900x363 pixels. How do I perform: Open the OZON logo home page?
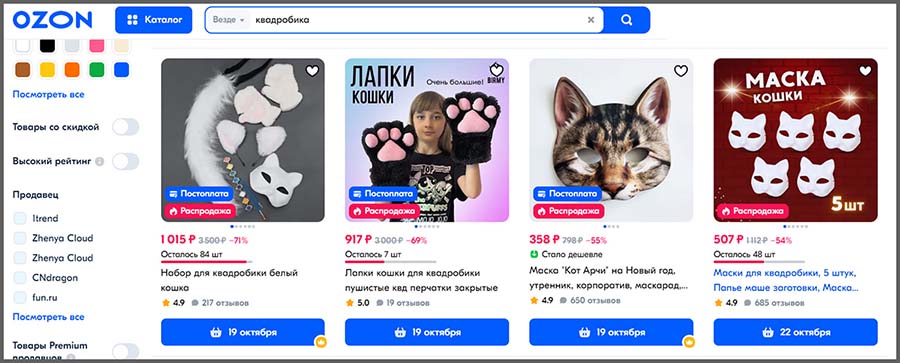tap(52, 21)
